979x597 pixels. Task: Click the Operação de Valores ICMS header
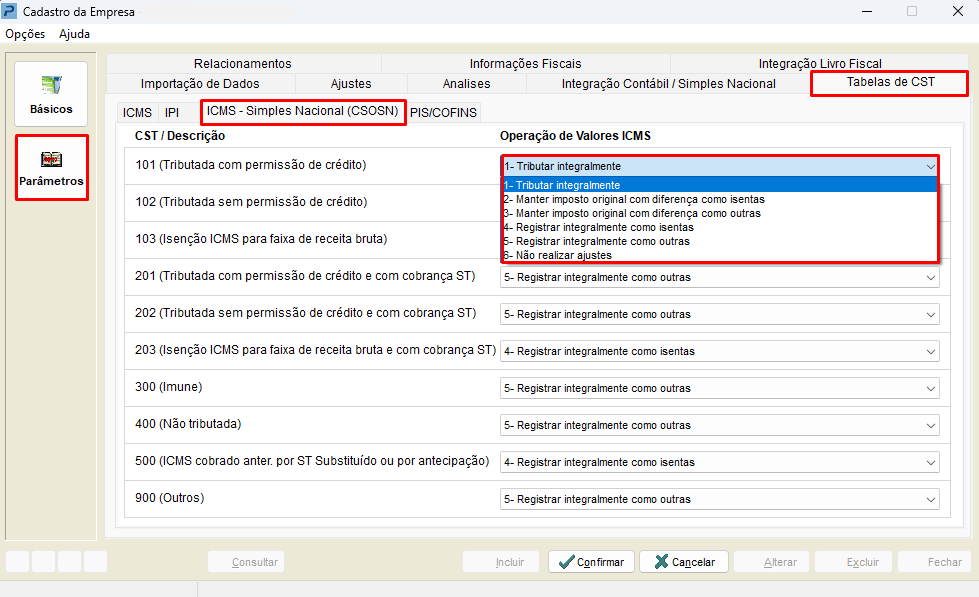pyautogui.click(x=575, y=136)
